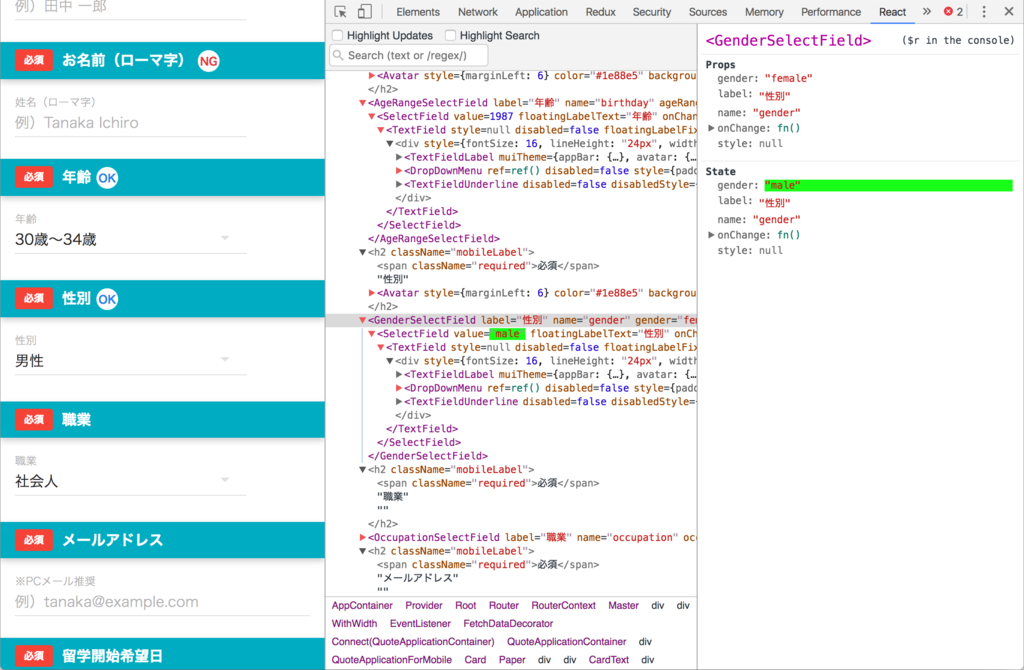Collapse the GenderSelectField node
1024x670 pixels.
[362, 320]
